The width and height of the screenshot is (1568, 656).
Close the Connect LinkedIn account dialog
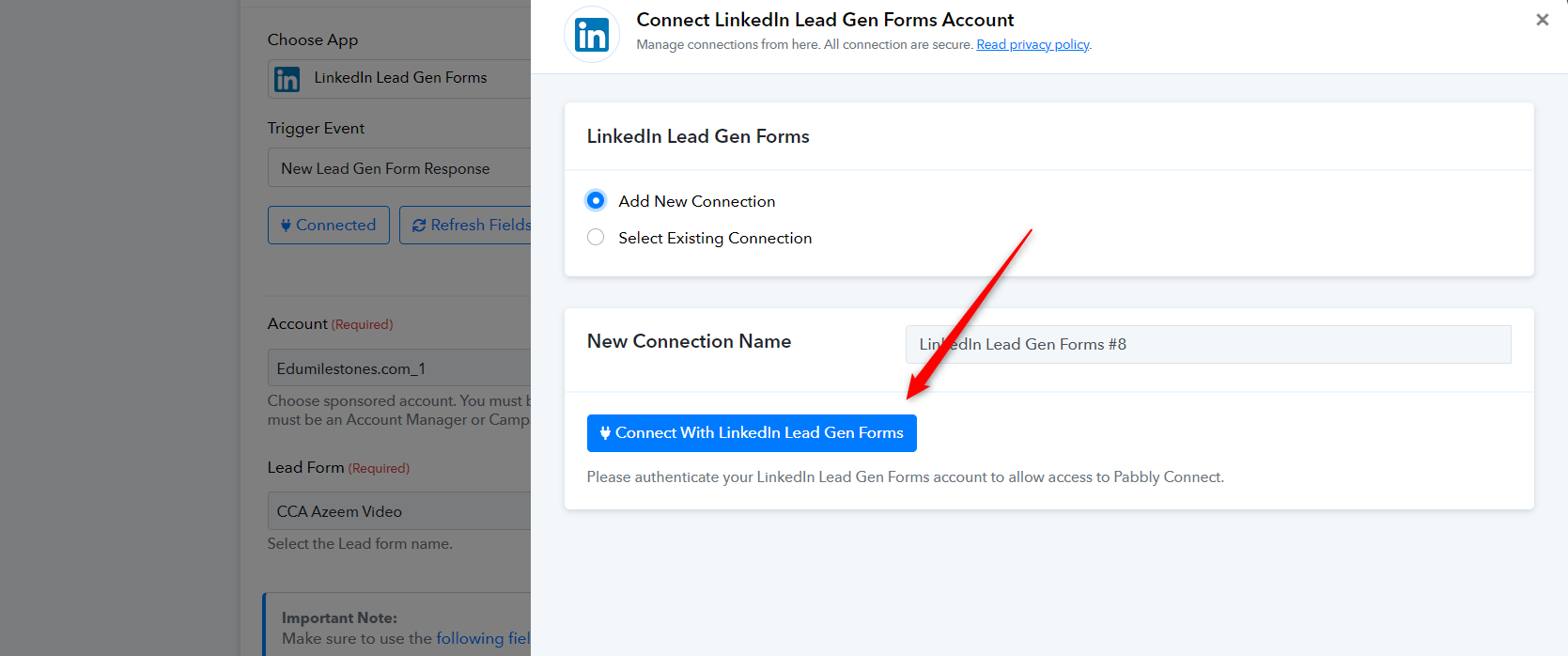(x=1542, y=20)
